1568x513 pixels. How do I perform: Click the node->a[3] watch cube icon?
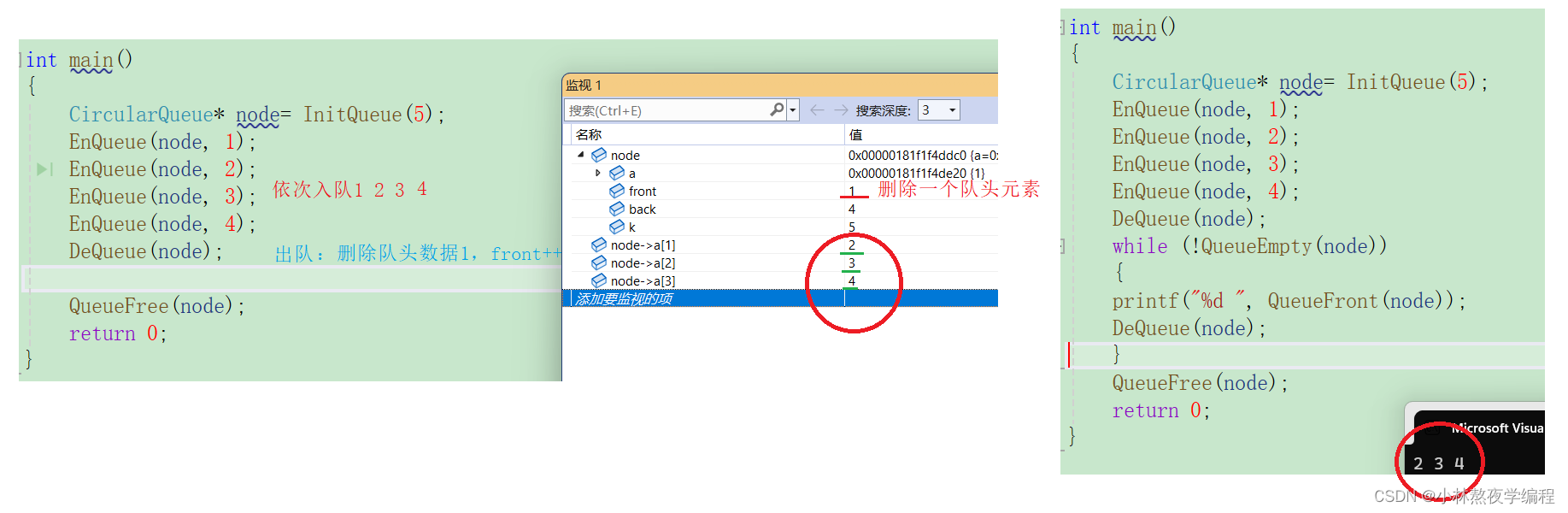[x=599, y=280]
